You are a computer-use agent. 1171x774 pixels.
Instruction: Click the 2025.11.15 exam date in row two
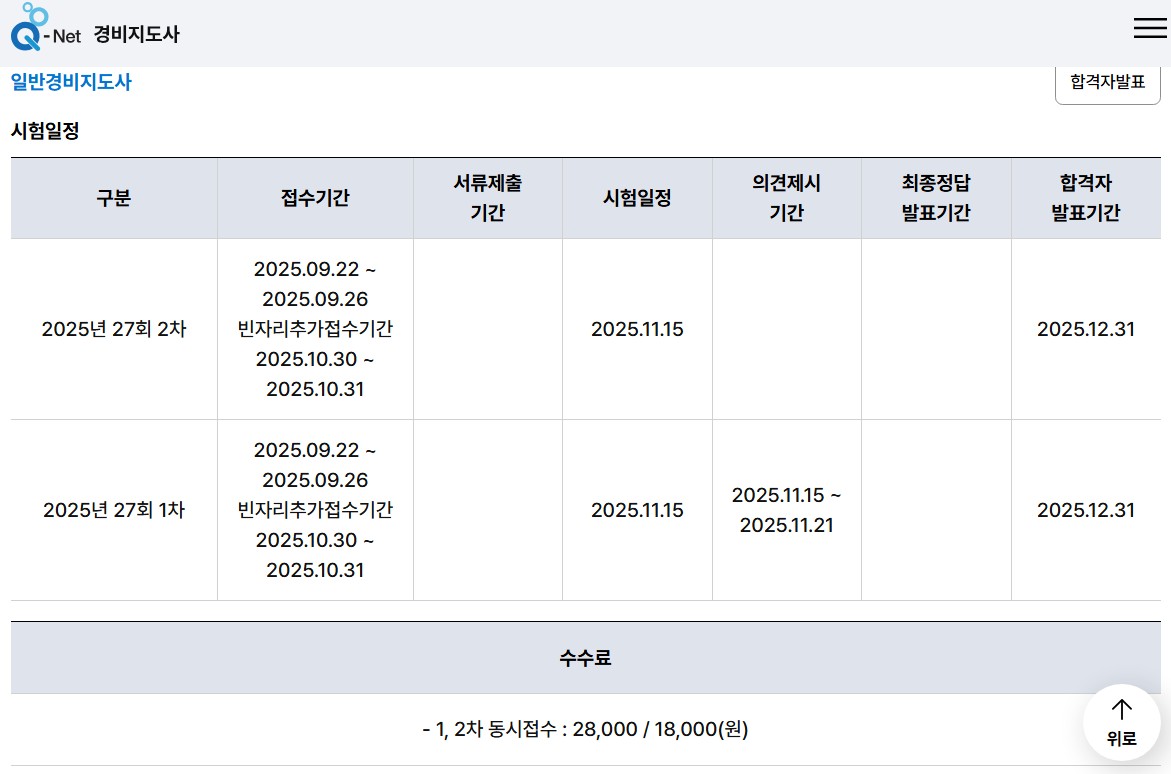[x=636, y=510]
